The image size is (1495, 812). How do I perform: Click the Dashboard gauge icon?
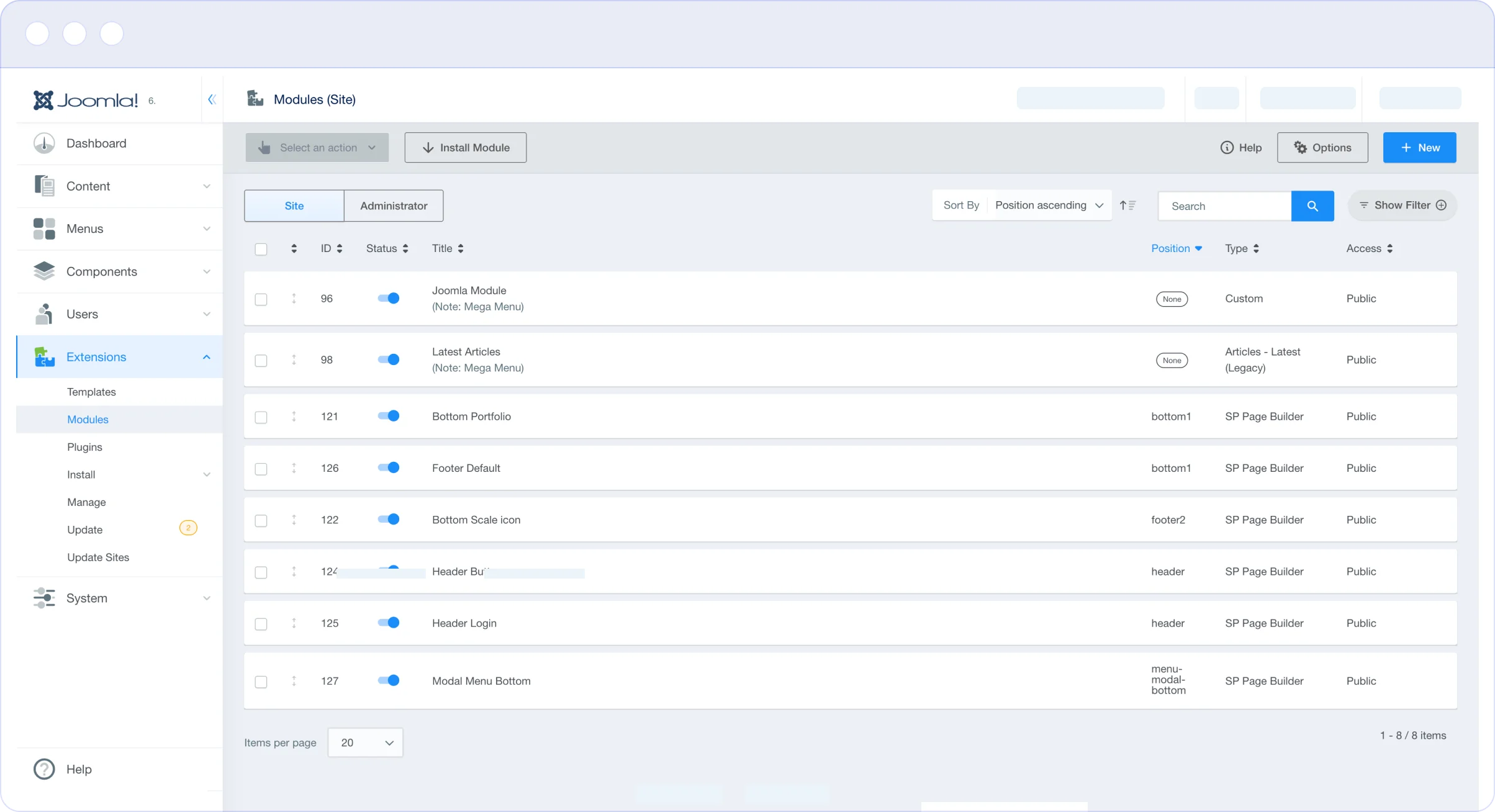coord(44,143)
